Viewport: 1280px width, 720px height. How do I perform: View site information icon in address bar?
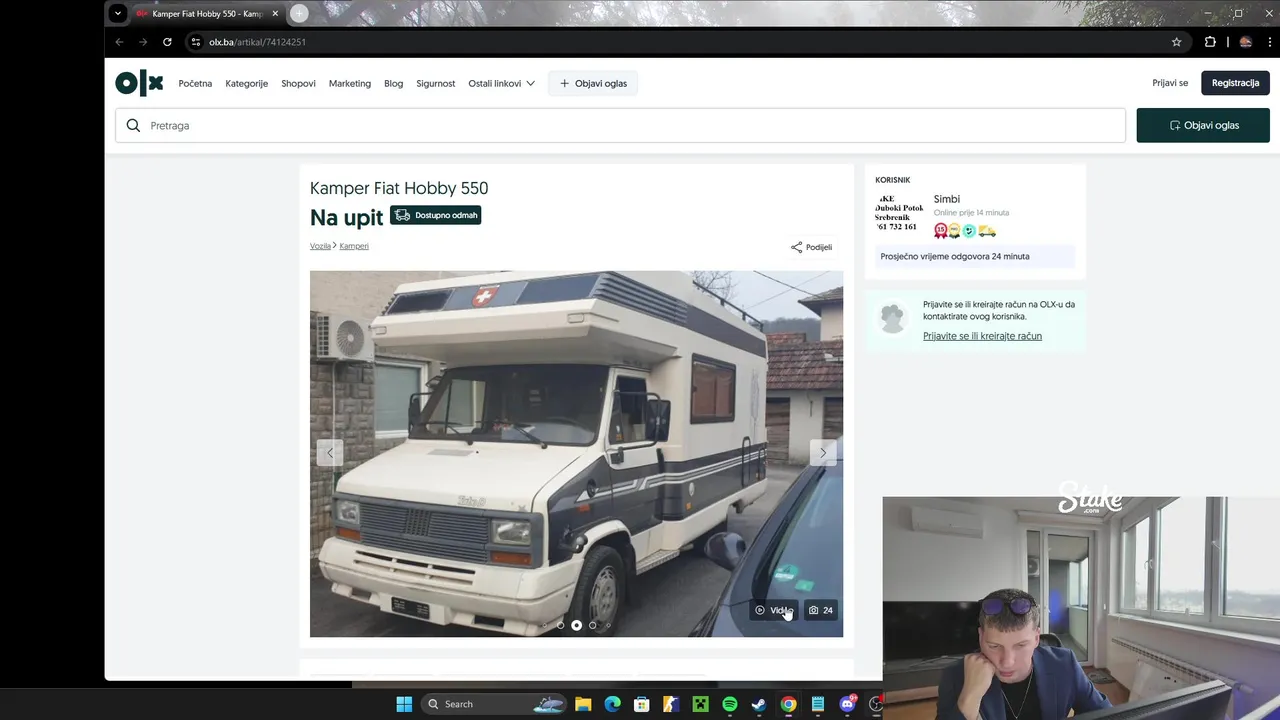(196, 42)
